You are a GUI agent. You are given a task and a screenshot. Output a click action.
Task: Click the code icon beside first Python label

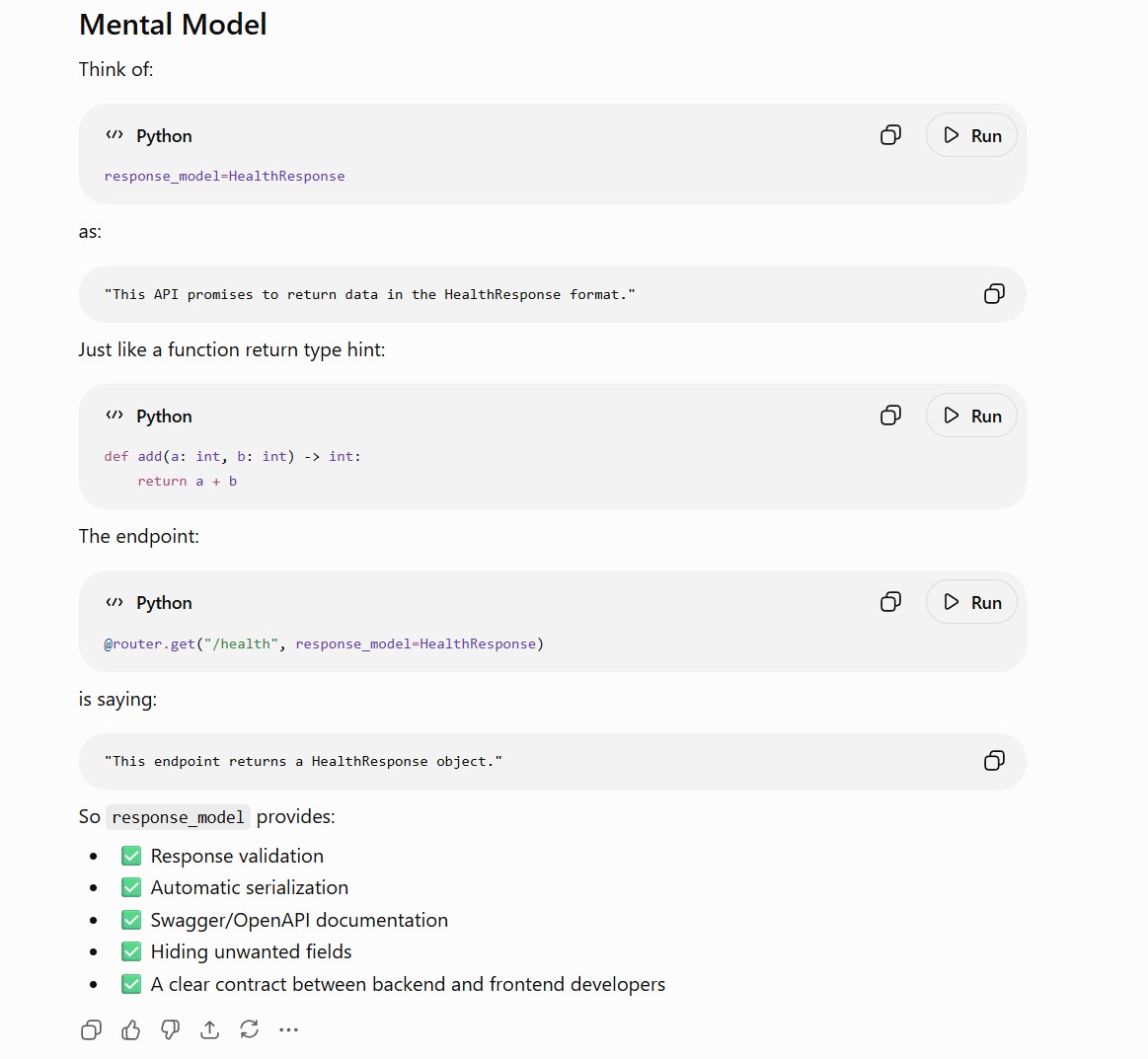115,134
